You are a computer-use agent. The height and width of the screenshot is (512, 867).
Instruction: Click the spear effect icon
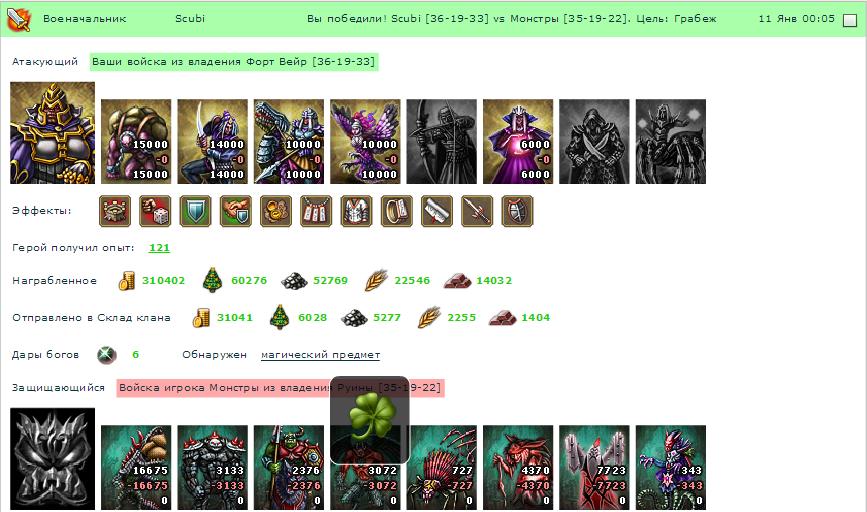(x=477, y=211)
